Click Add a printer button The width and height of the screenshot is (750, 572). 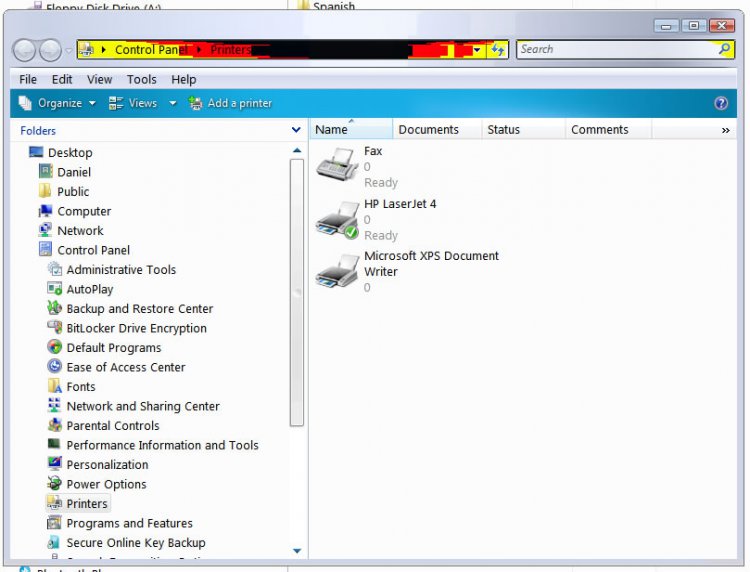pos(231,103)
